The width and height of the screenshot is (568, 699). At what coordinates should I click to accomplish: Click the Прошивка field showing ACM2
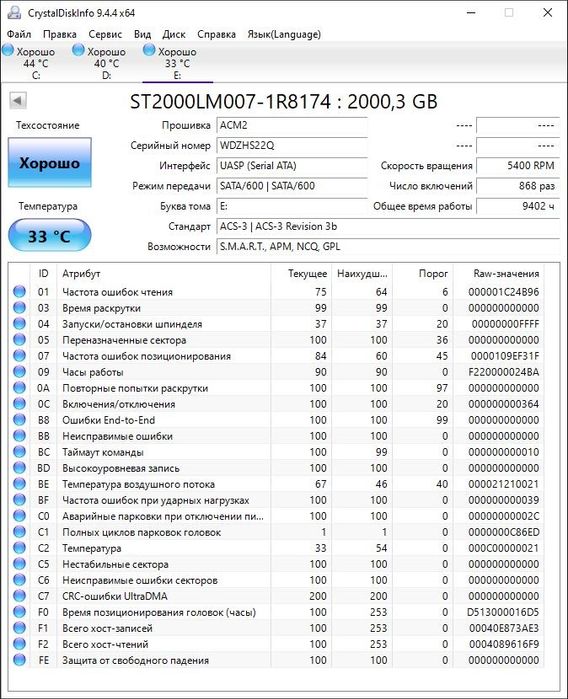[x=292, y=125]
